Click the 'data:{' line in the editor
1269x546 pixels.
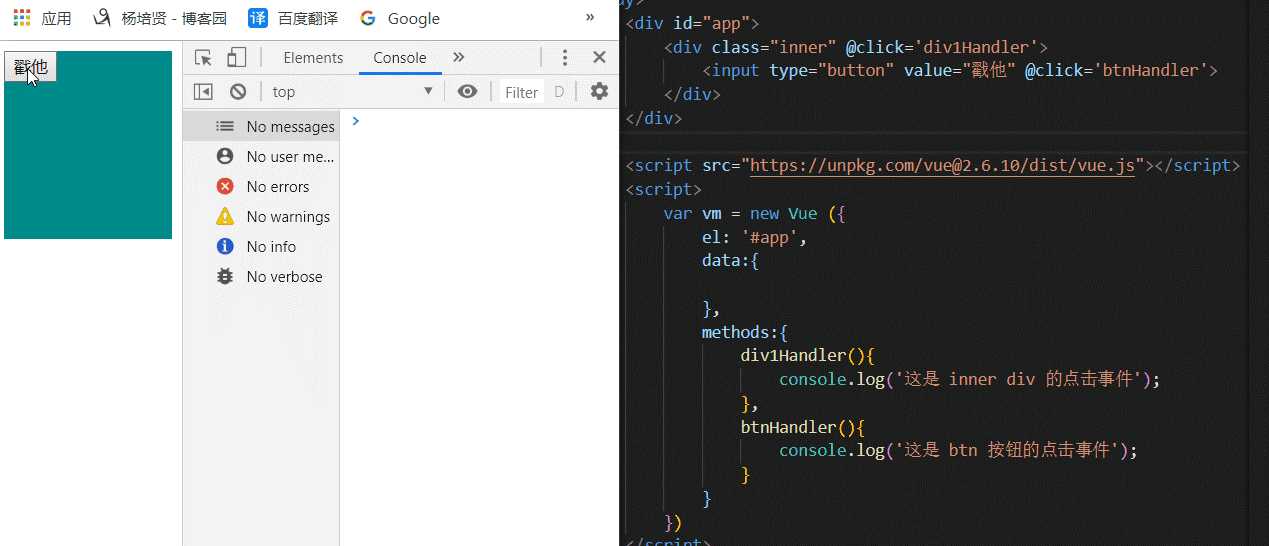click(x=731, y=261)
